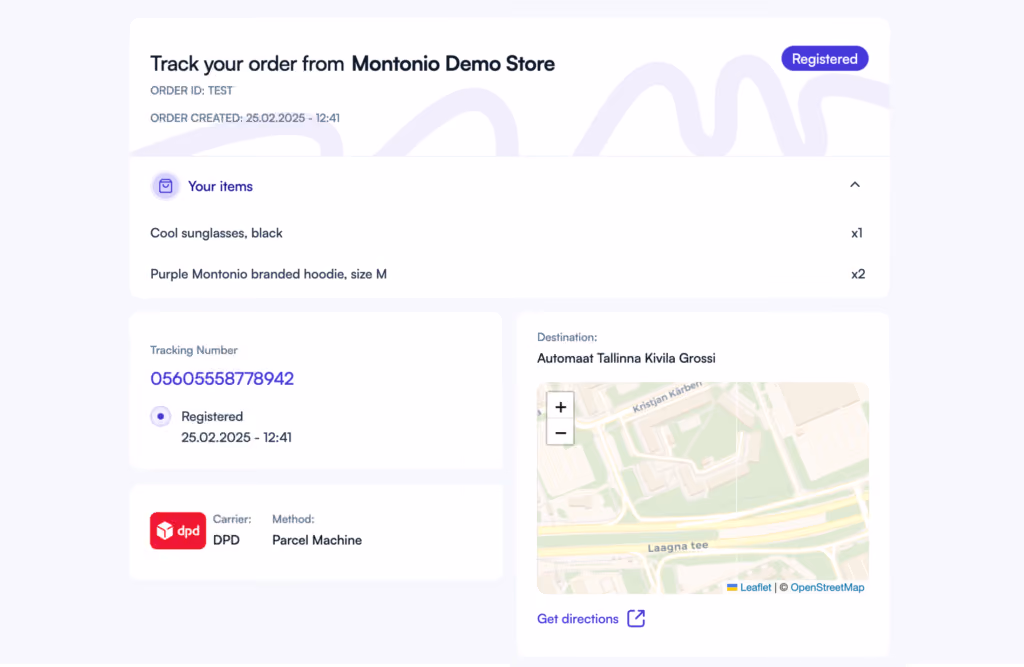Click the external link icon after Get directions
Viewport: 1024px width, 667px height.
coord(636,619)
